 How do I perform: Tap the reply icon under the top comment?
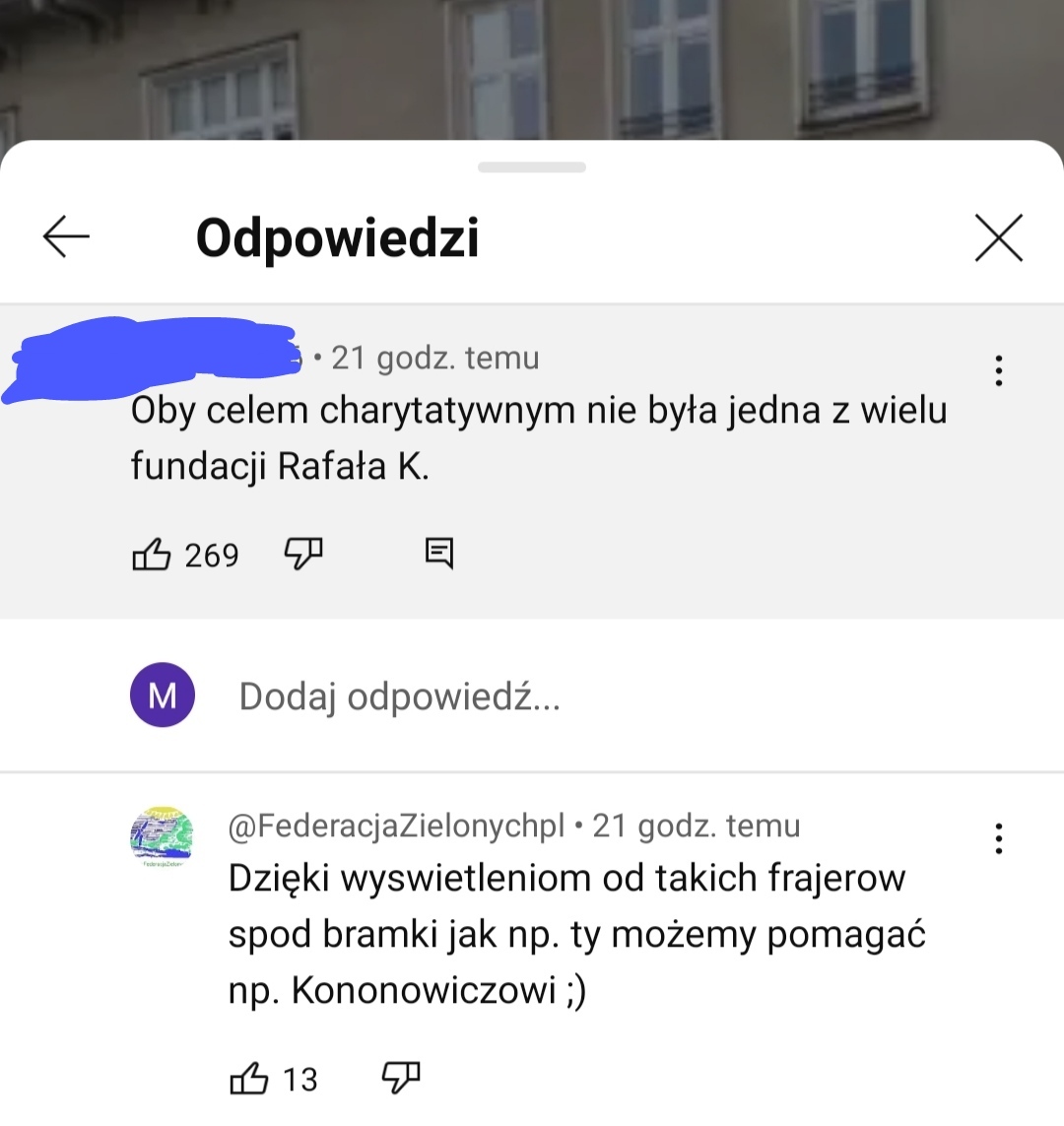439,554
